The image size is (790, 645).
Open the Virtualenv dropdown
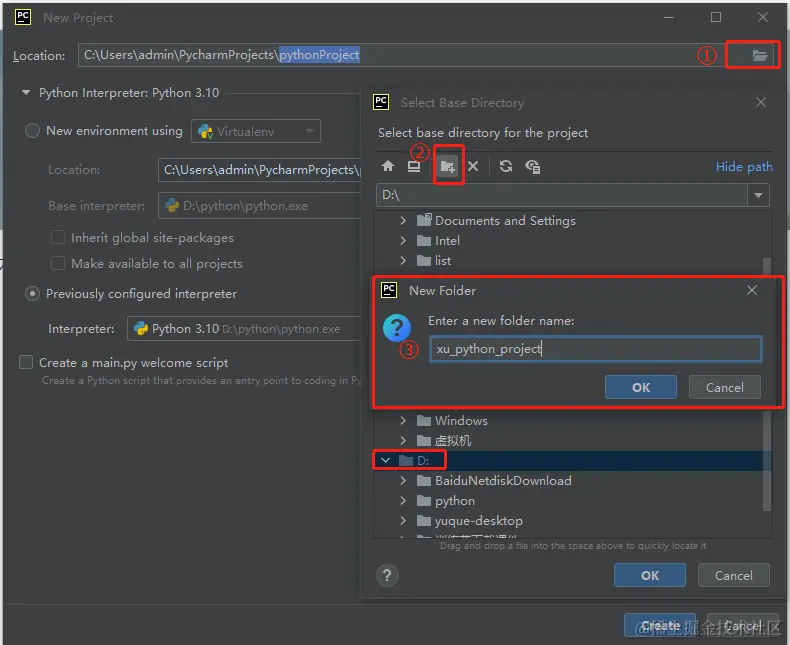click(x=256, y=131)
